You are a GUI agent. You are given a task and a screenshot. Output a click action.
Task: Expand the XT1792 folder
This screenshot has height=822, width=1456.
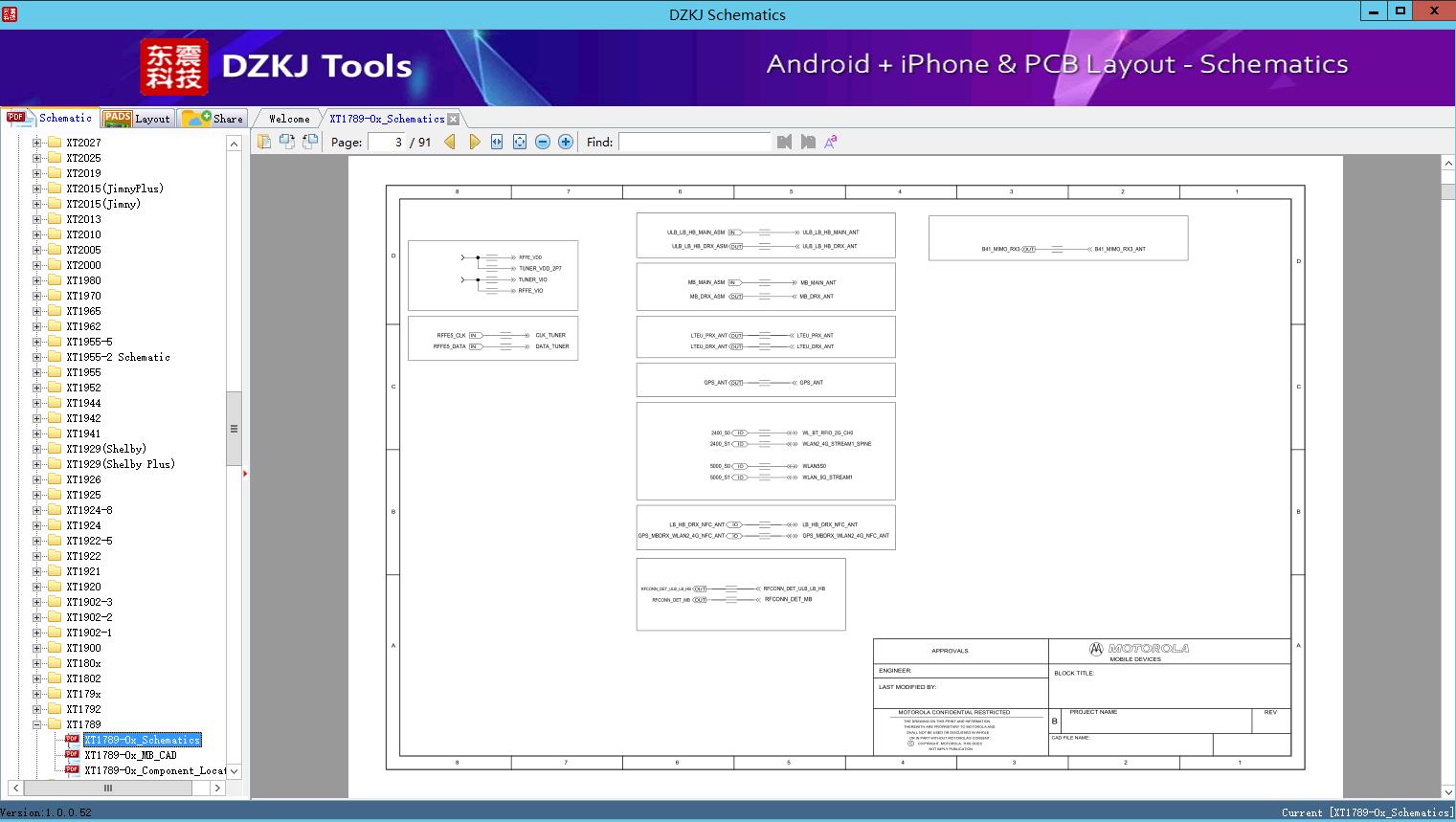[37, 709]
